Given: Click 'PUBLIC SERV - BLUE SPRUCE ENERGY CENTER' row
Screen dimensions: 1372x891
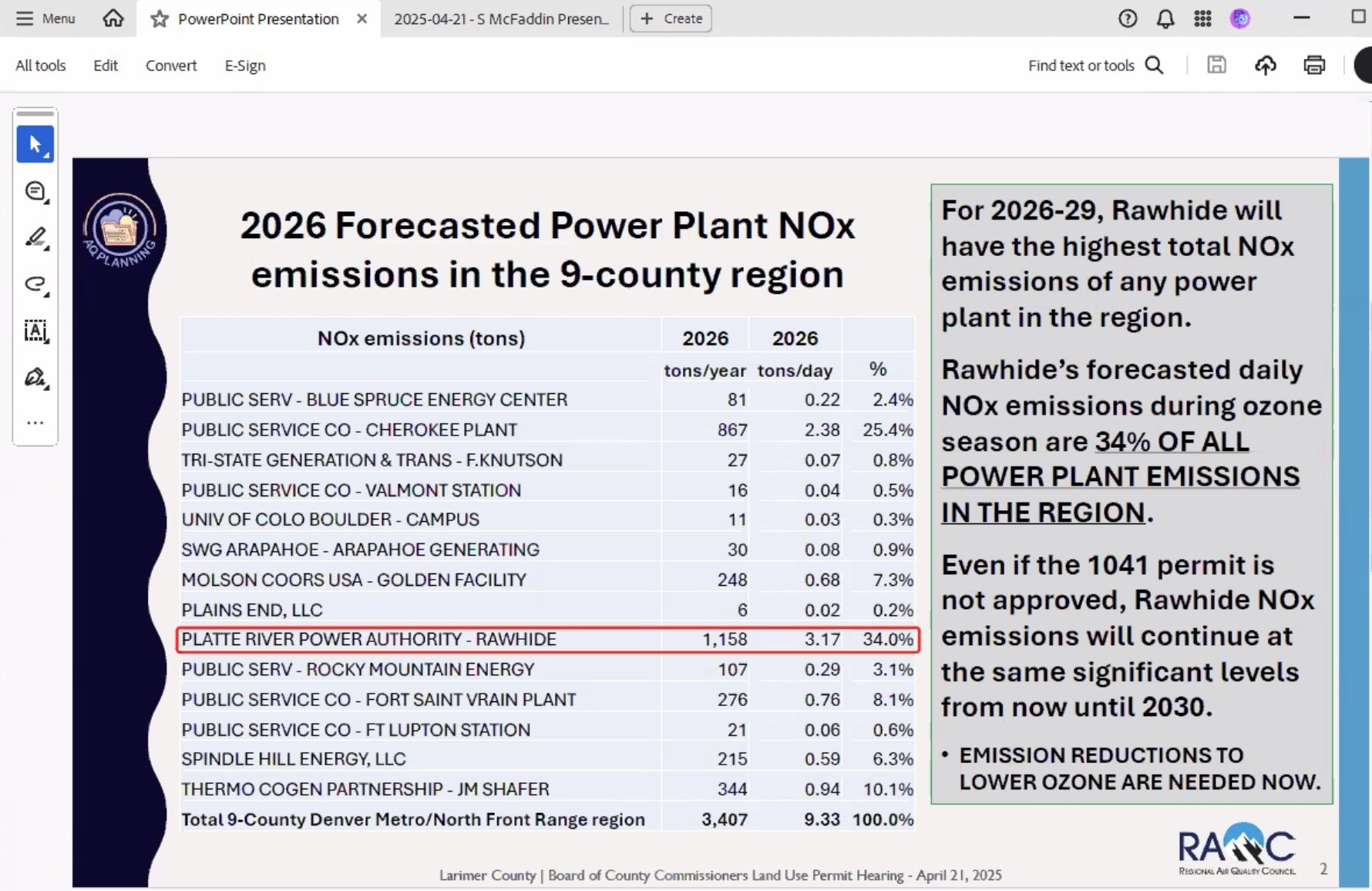Looking at the screenshot, I should (547, 399).
